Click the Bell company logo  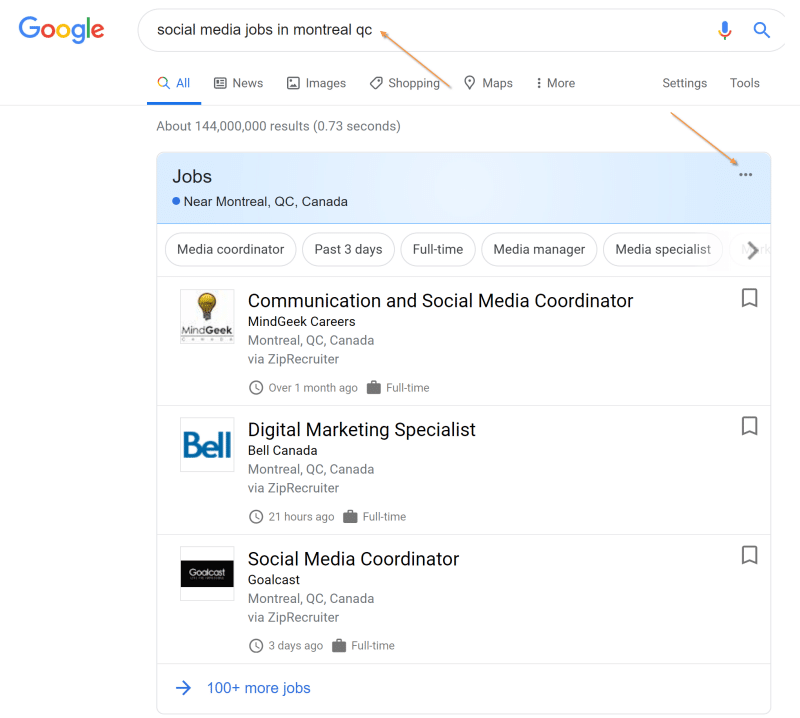207,445
